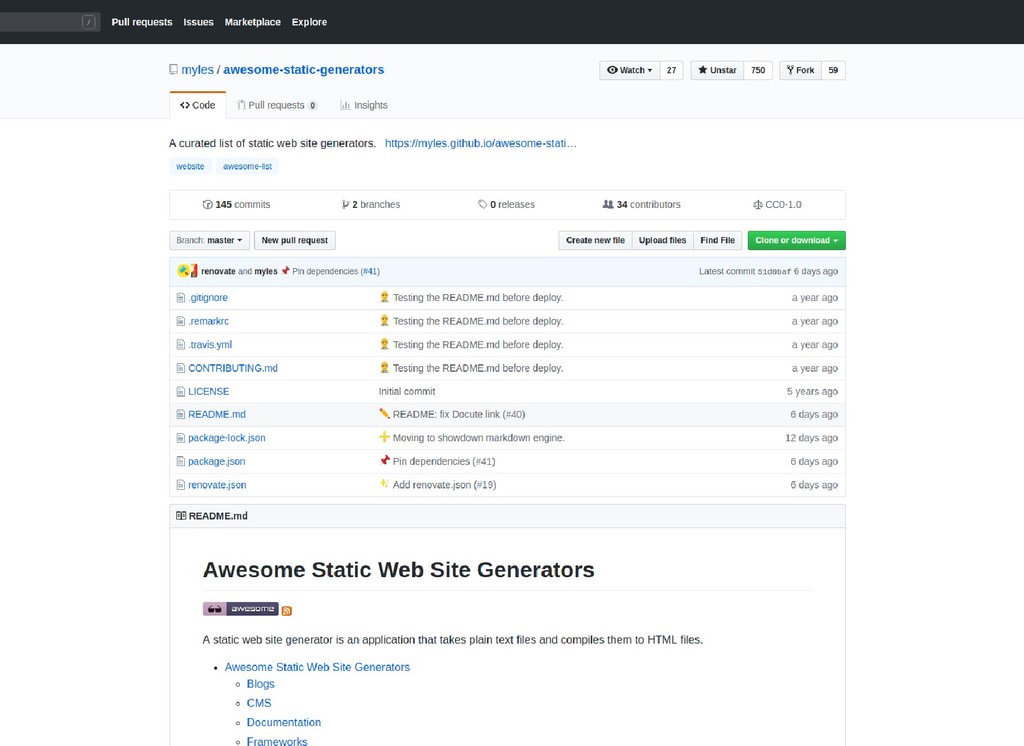View the 59 forks count

(x=833, y=71)
